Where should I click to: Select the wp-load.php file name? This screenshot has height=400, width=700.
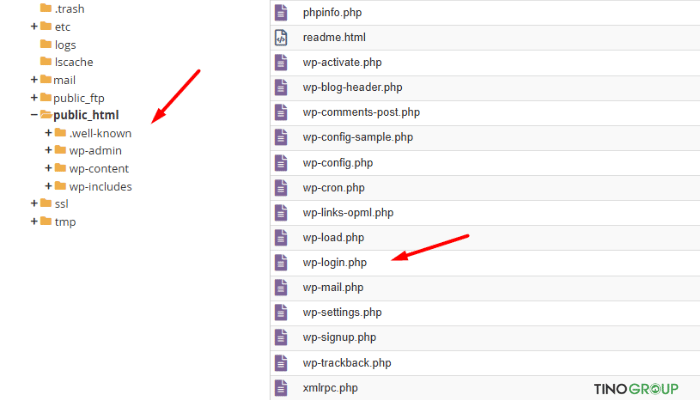click(333, 238)
